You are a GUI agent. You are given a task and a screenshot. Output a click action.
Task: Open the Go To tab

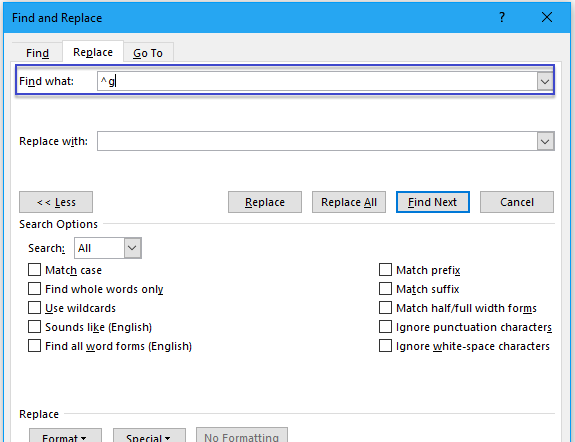[x=148, y=53]
